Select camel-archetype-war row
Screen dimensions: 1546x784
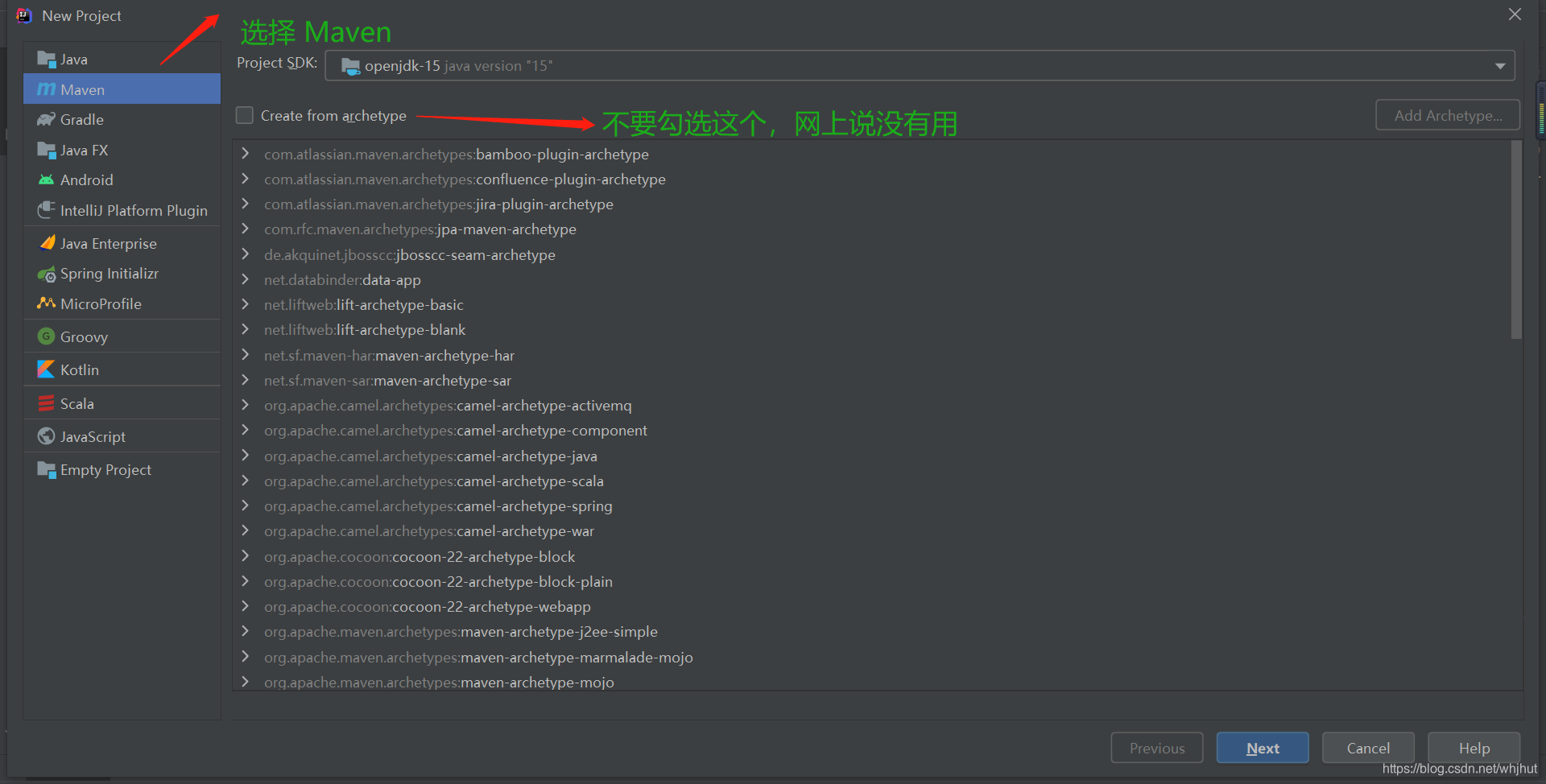(x=872, y=531)
